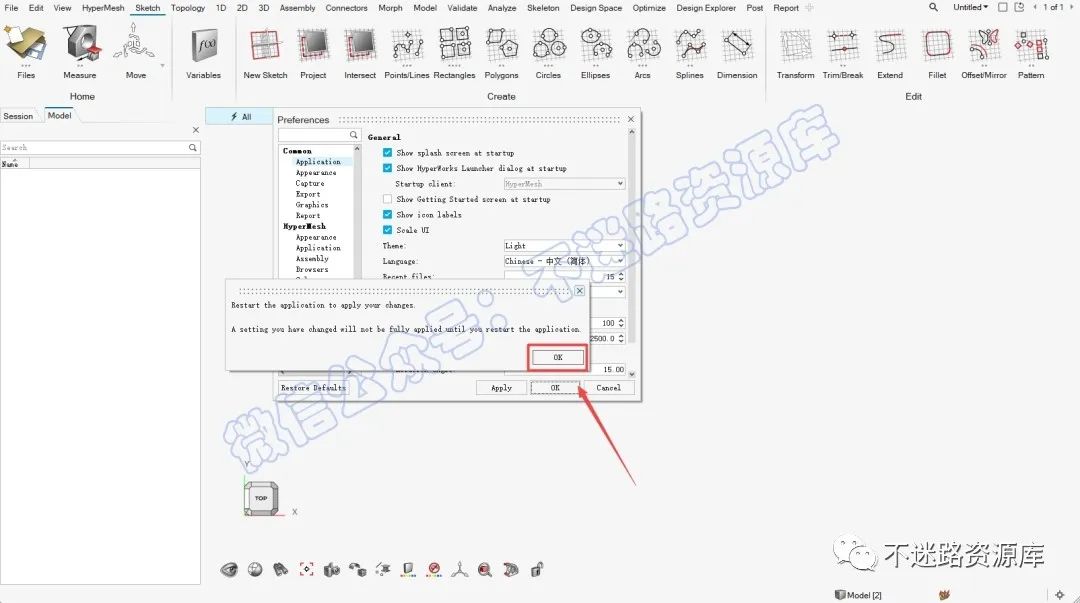
Task: Open the Startup client dropdown
Action: (564, 184)
